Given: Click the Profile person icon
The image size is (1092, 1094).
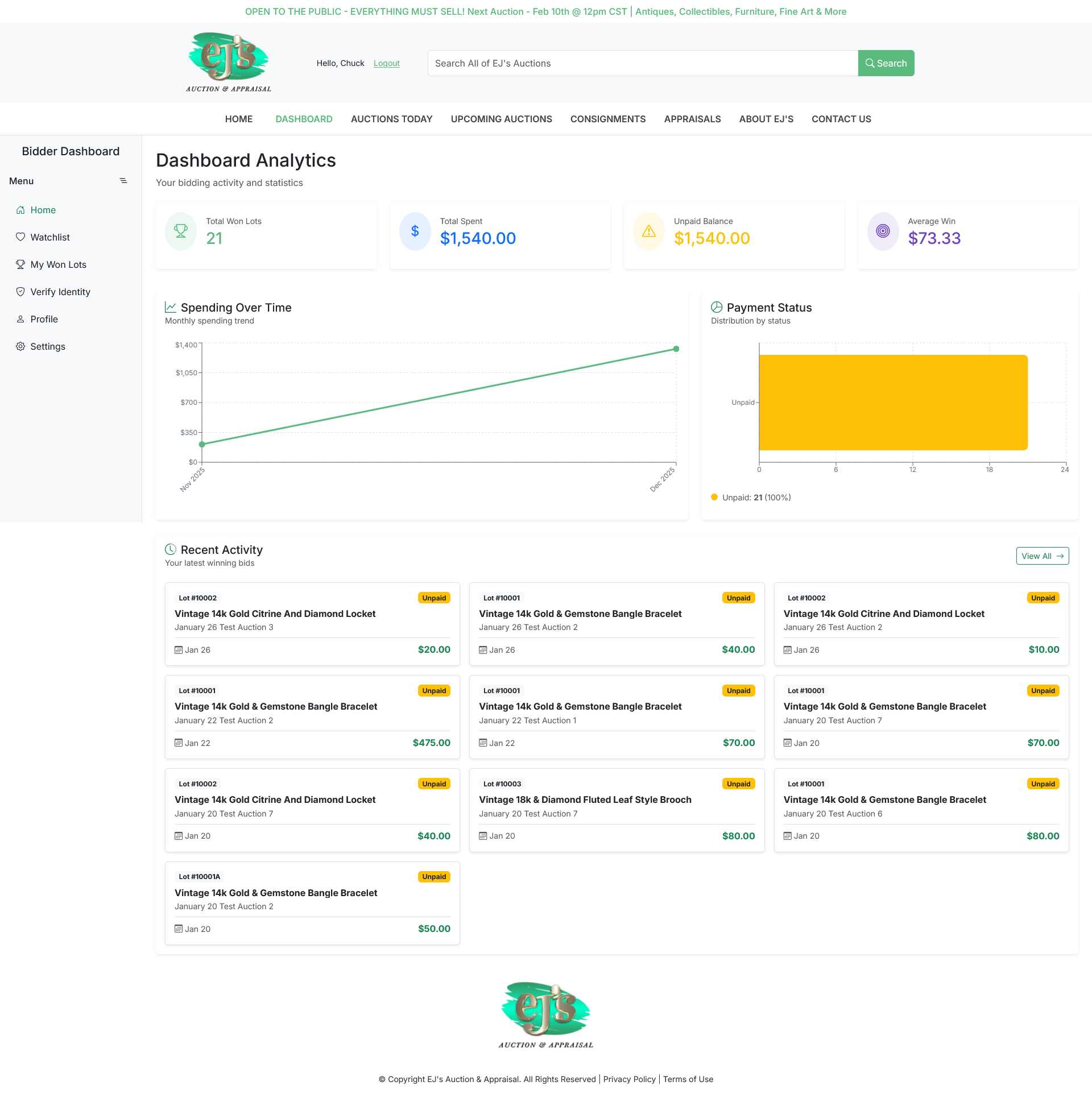Looking at the screenshot, I should click(x=20, y=319).
